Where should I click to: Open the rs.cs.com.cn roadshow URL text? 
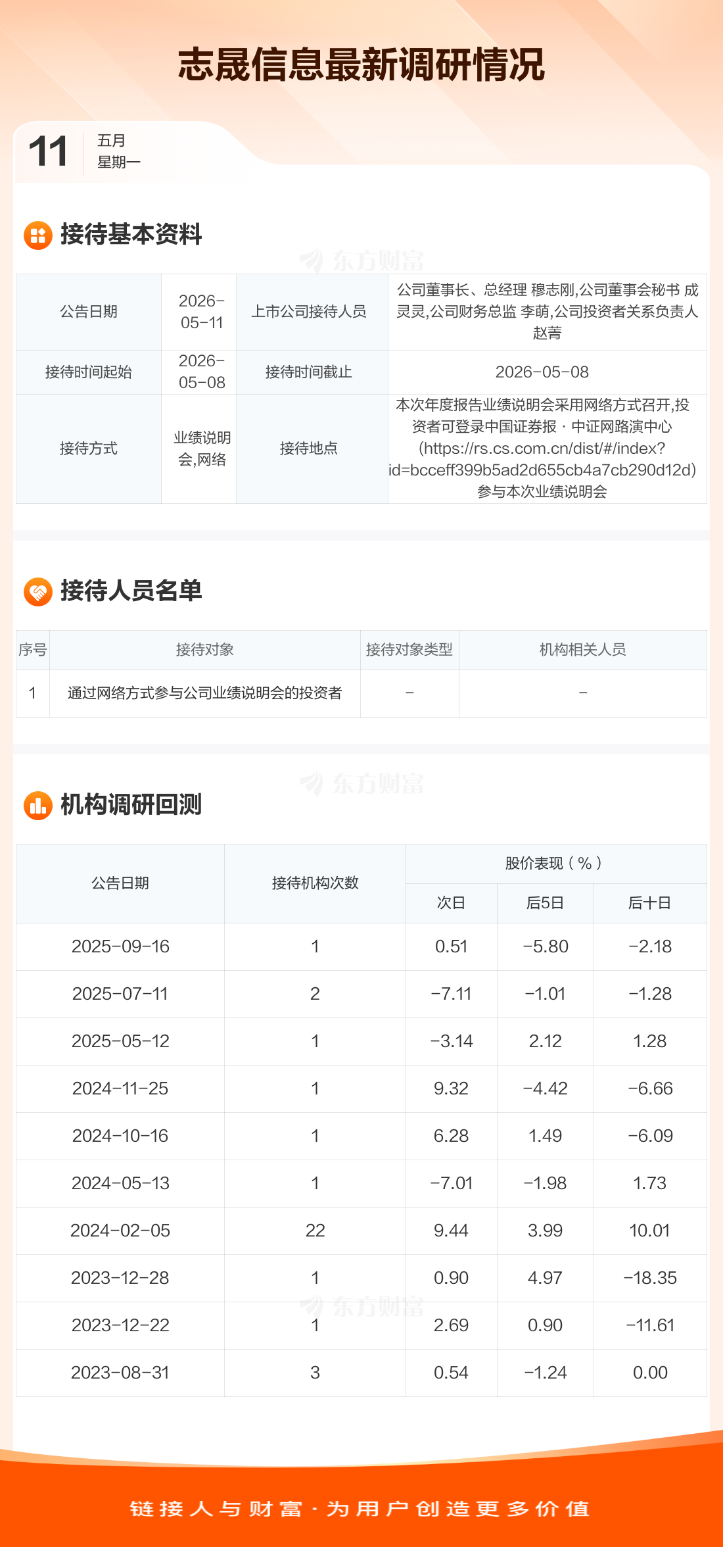(542, 459)
